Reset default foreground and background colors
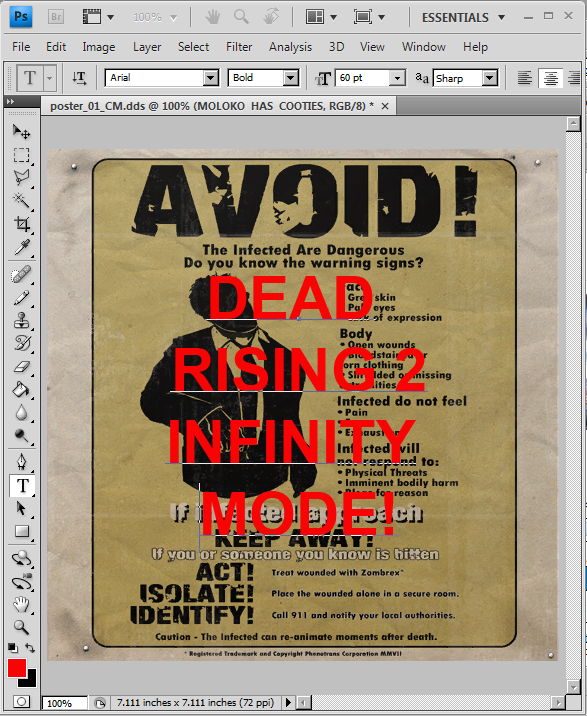The image size is (587, 716). [13, 648]
